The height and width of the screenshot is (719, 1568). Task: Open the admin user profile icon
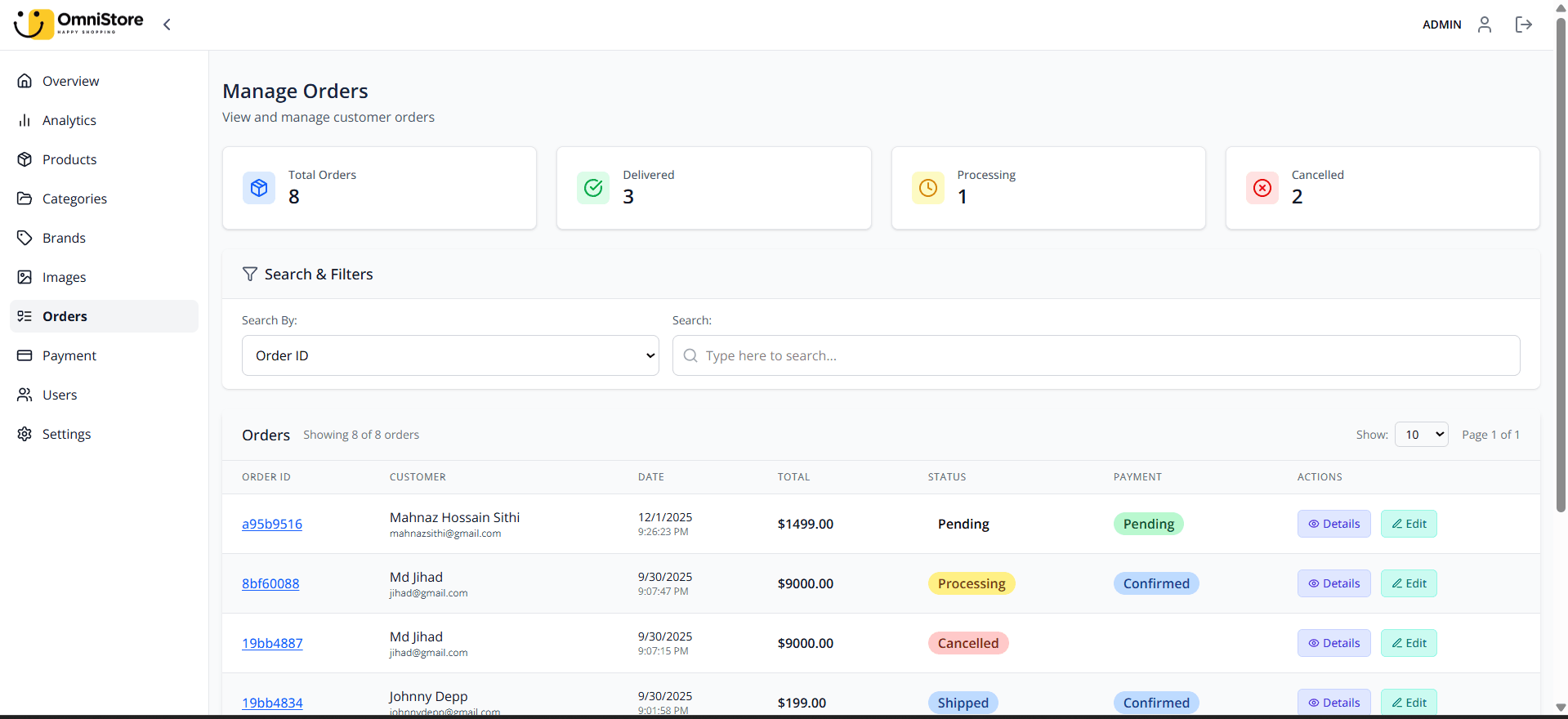click(x=1485, y=25)
